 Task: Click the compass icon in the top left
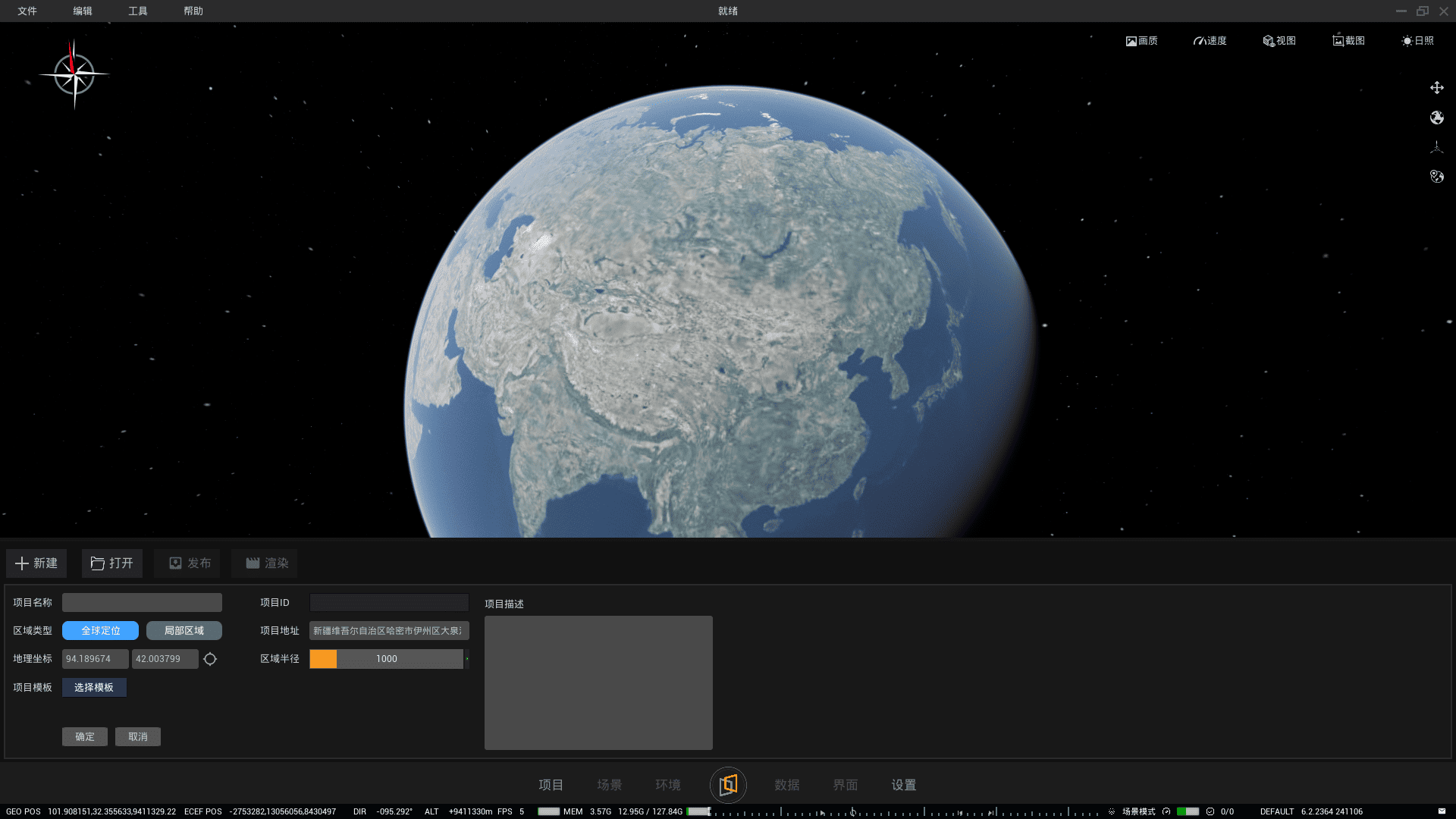point(74,74)
